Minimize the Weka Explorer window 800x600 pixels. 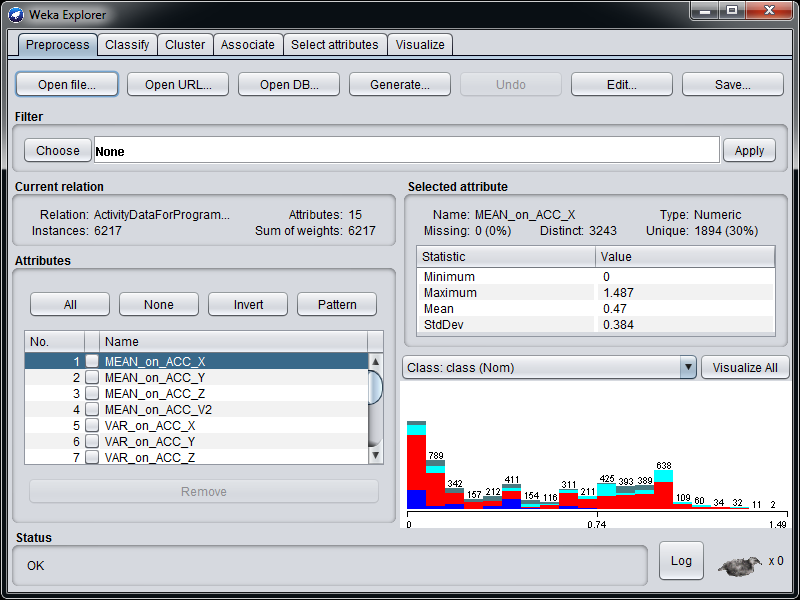tap(705, 11)
